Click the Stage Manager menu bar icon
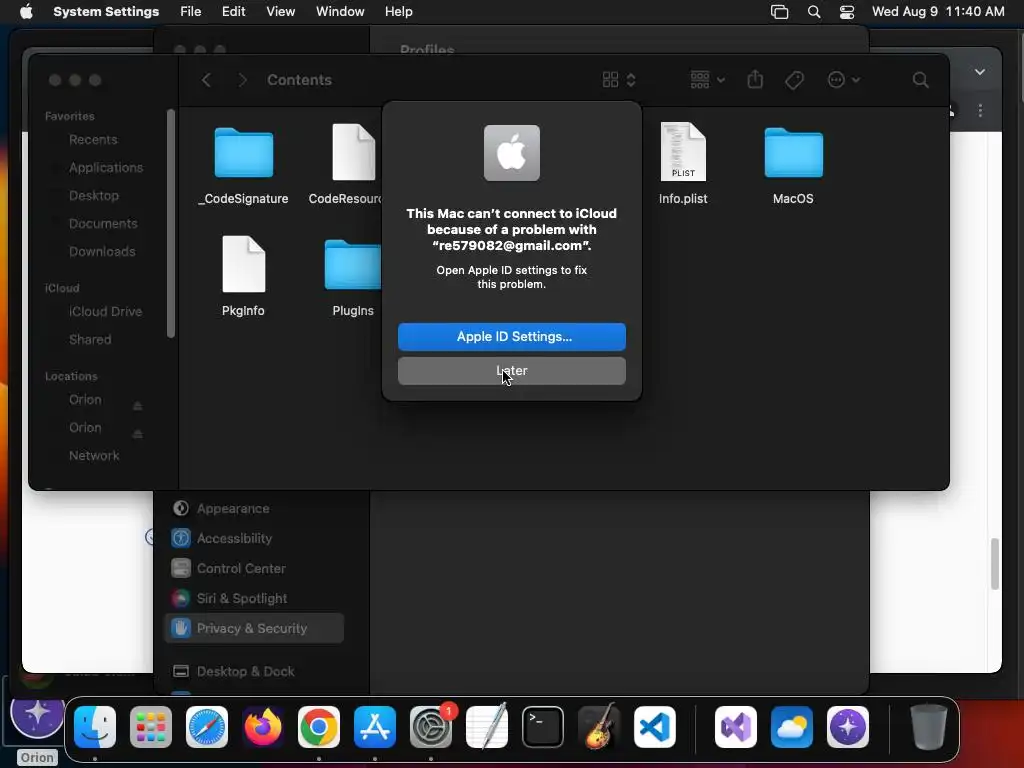The width and height of the screenshot is (1024, 768). 779,12
